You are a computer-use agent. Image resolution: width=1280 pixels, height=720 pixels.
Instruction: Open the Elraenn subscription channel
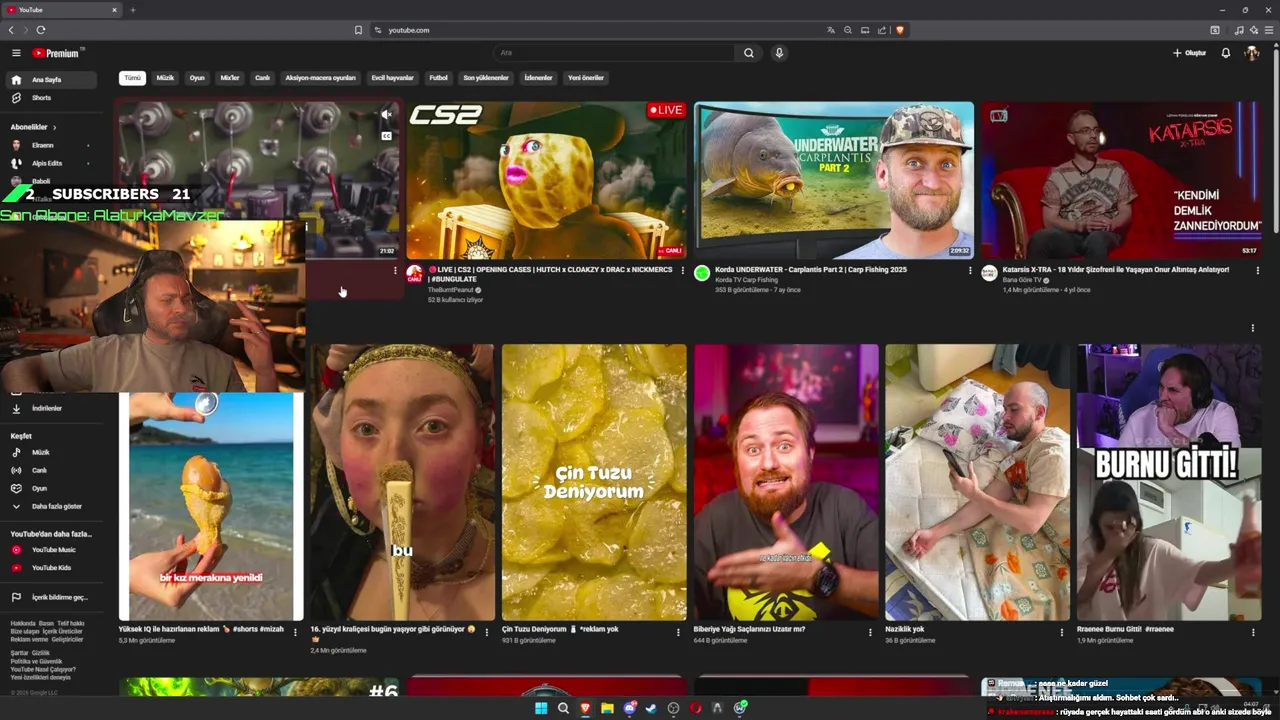coord(52,145)
